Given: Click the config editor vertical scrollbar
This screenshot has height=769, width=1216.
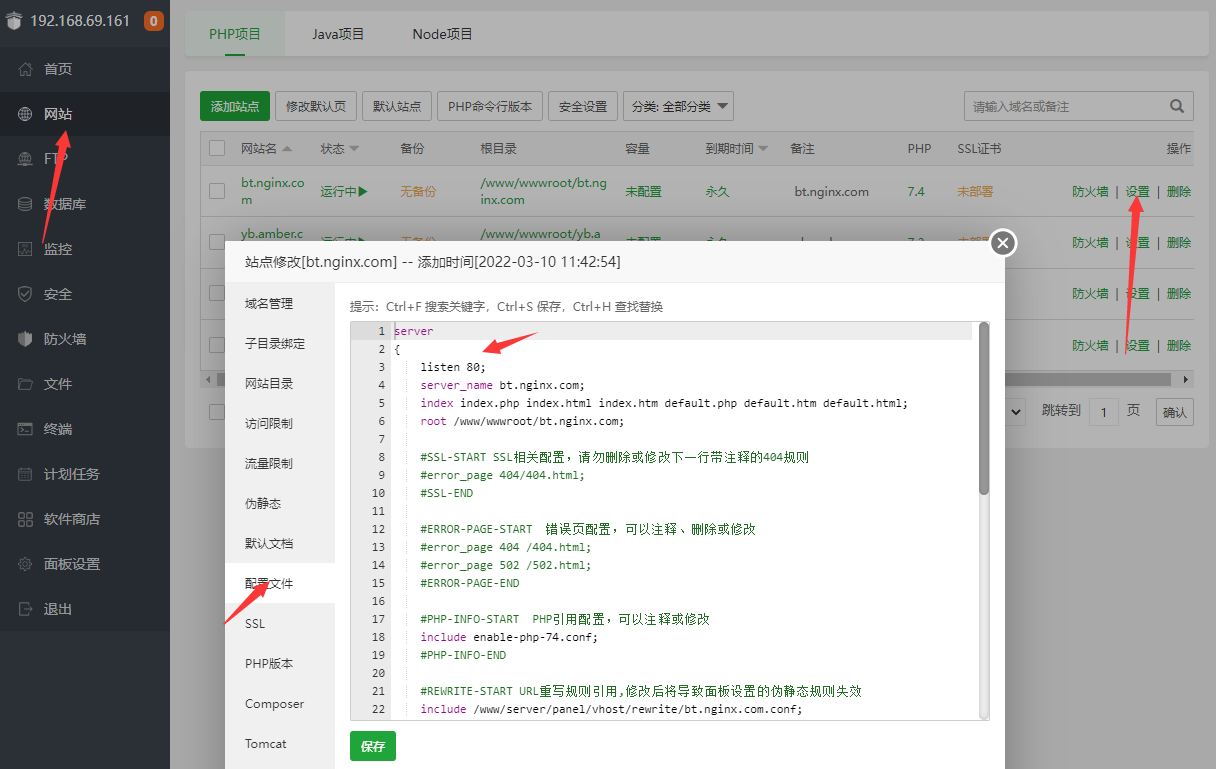Looking at the screenshot, I should pyautogui.click(x=984, y=408).
